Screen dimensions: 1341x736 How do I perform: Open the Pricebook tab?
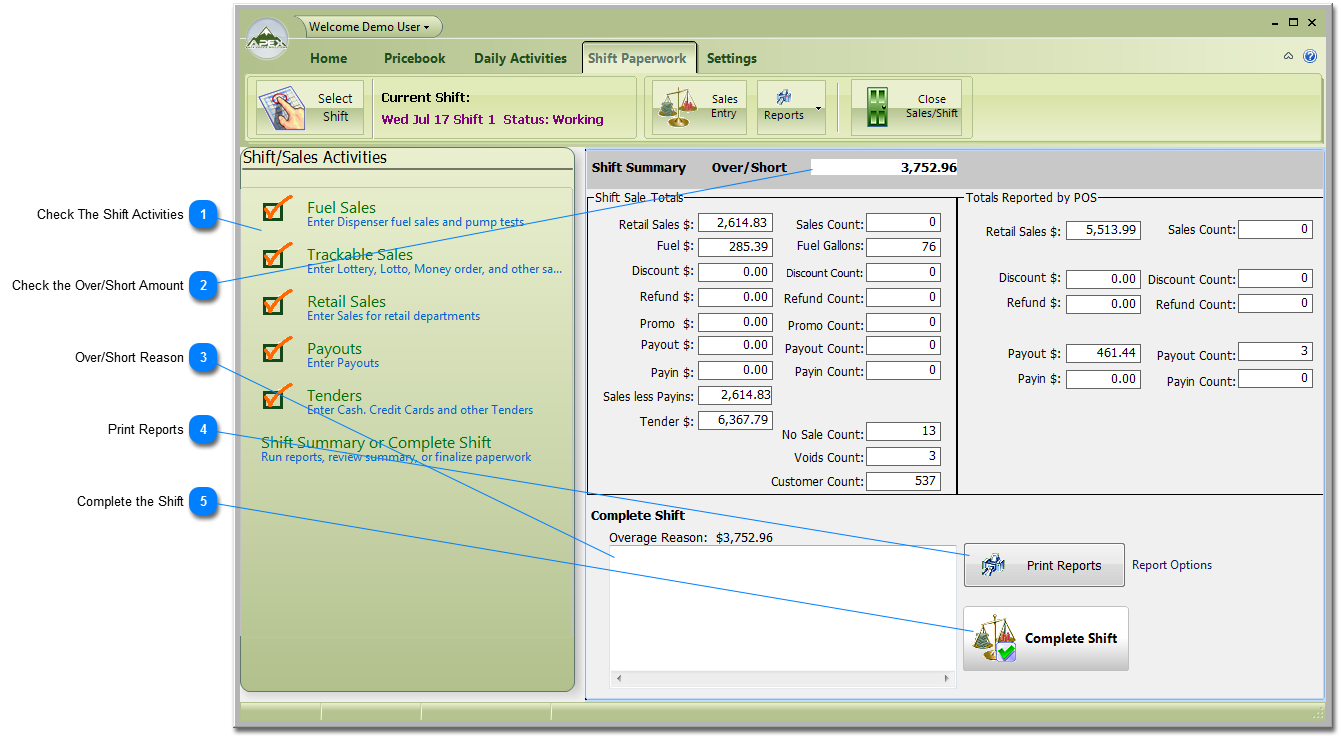pyautogui.click(x=414, y=58)
